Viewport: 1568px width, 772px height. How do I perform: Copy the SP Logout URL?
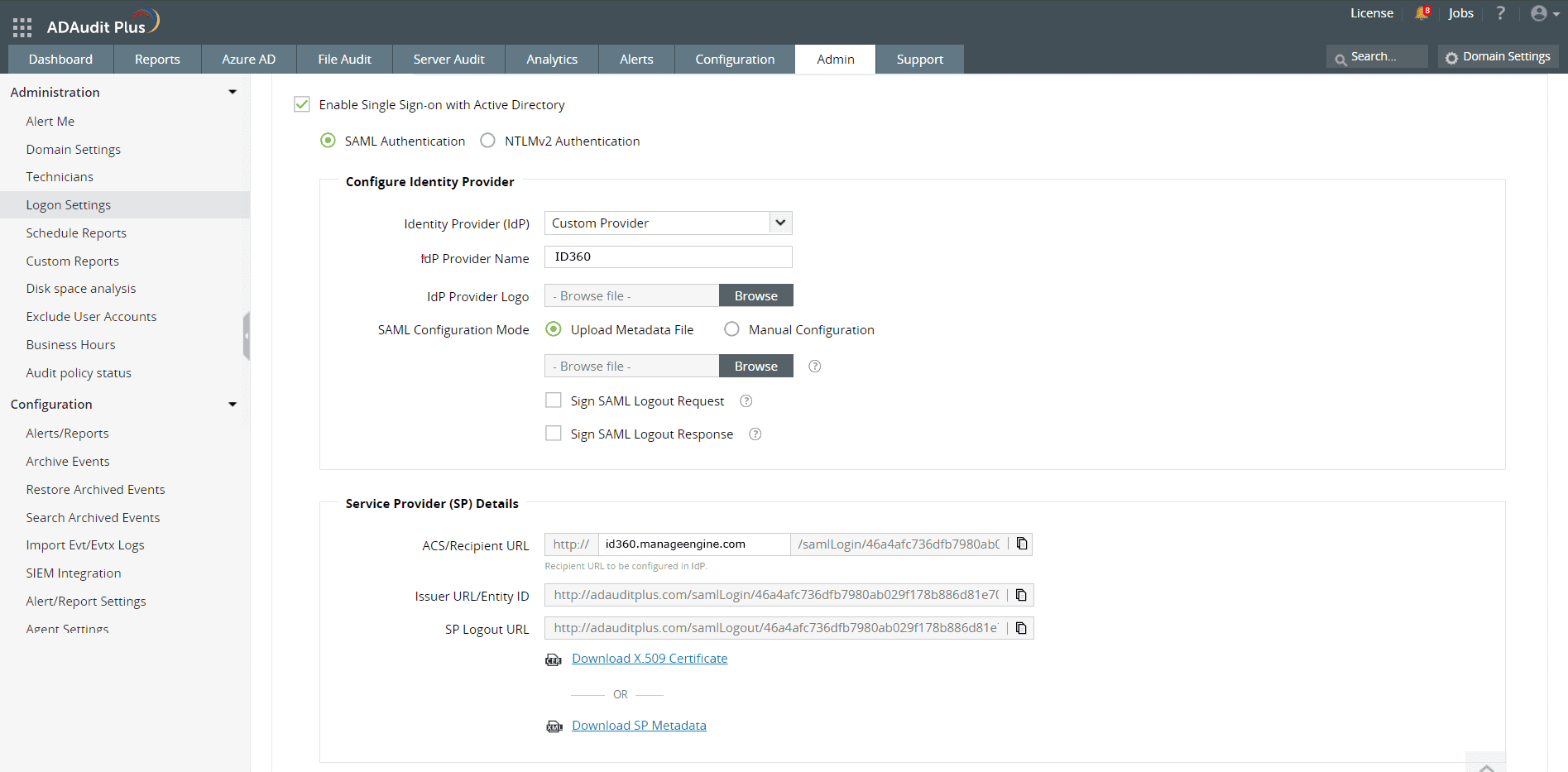pyautogui.click(x=1021, y=628)
